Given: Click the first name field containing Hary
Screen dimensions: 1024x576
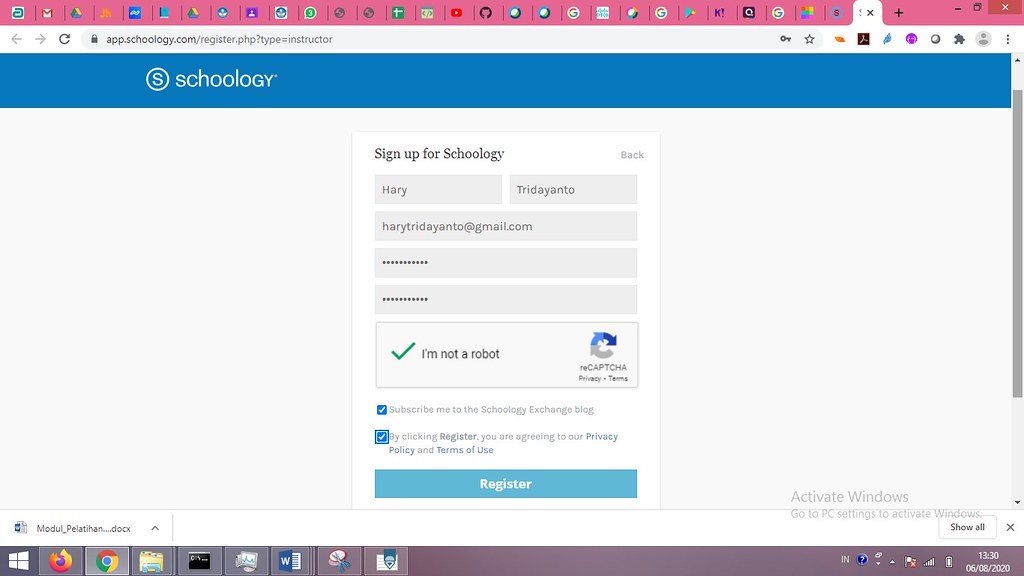Looking at the screenshot, I should 438,189.
